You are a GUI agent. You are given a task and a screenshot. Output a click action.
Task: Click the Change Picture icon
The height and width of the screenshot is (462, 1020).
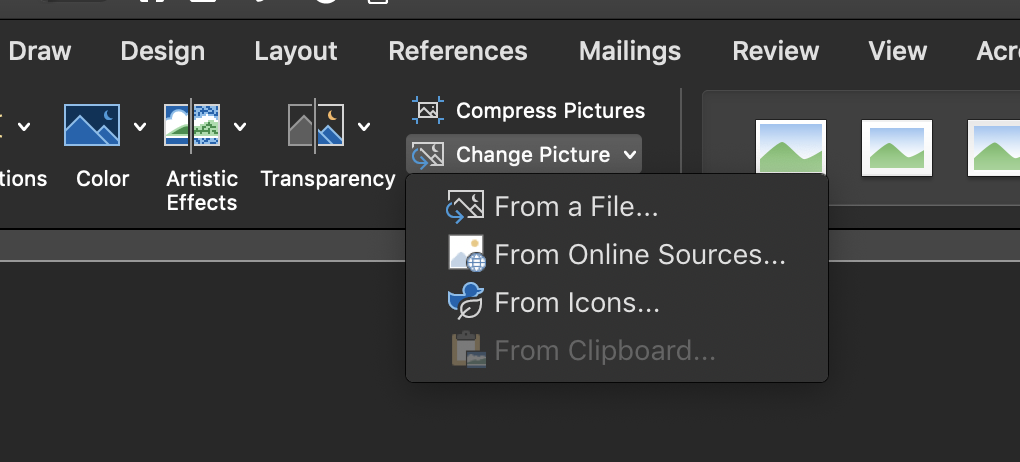coord(428,155)
